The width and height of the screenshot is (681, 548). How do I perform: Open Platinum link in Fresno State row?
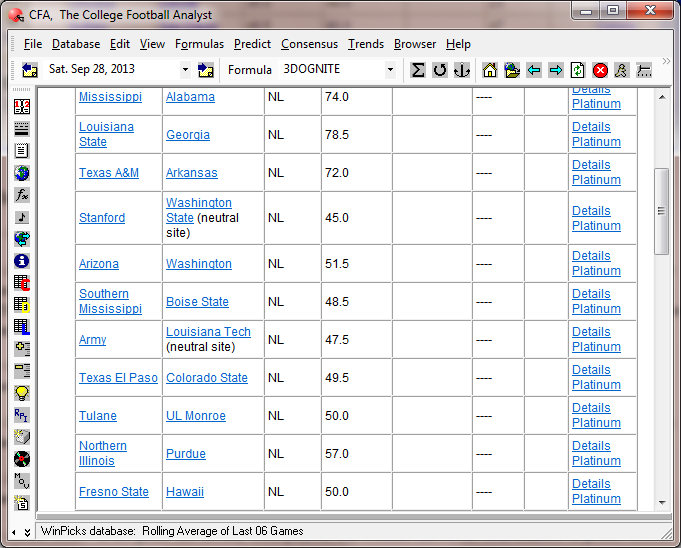pyautogui.click(x=596, y=499)
